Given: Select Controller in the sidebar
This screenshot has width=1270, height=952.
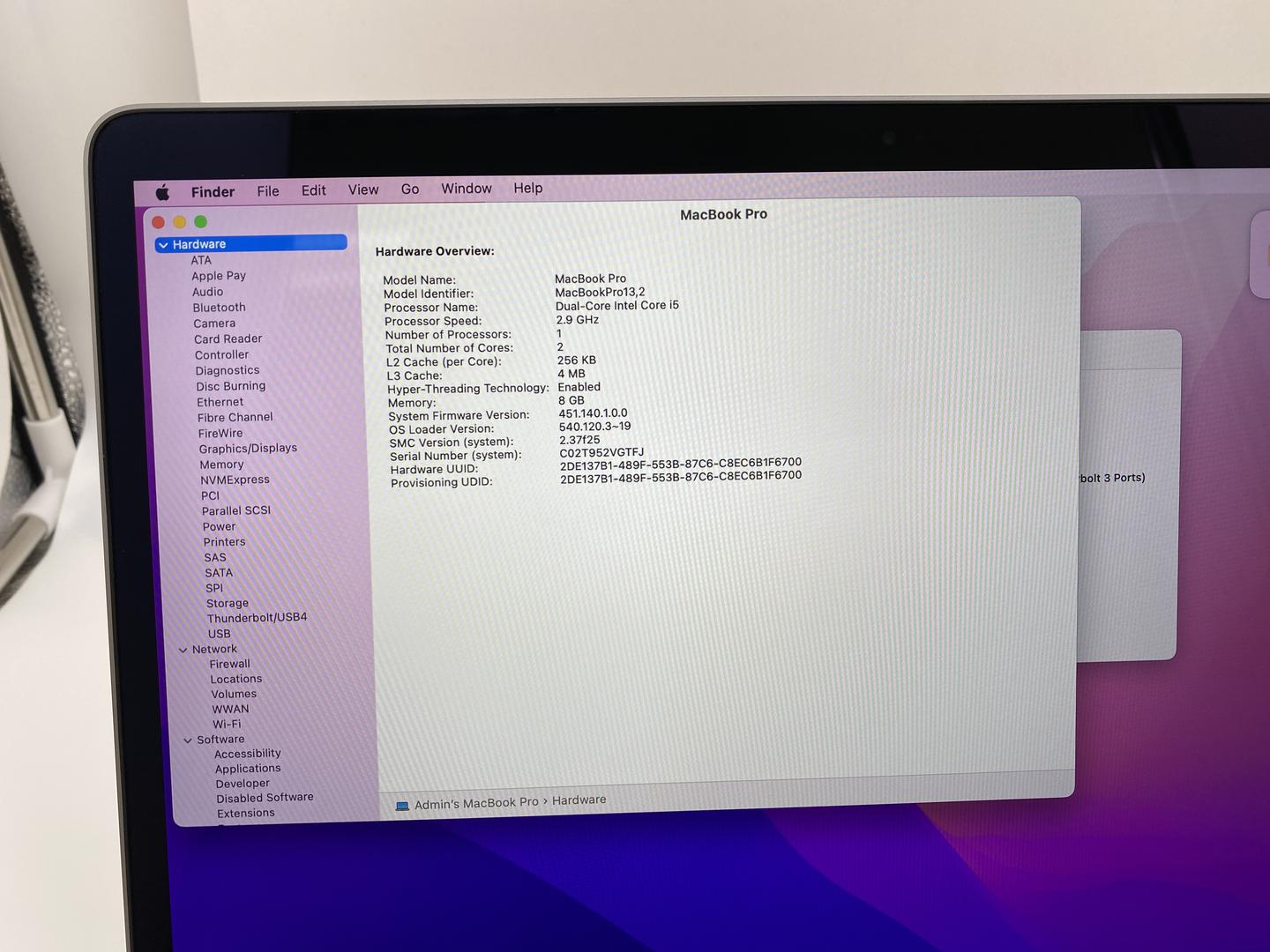Looking at the screenshot, I should [222, 355].
